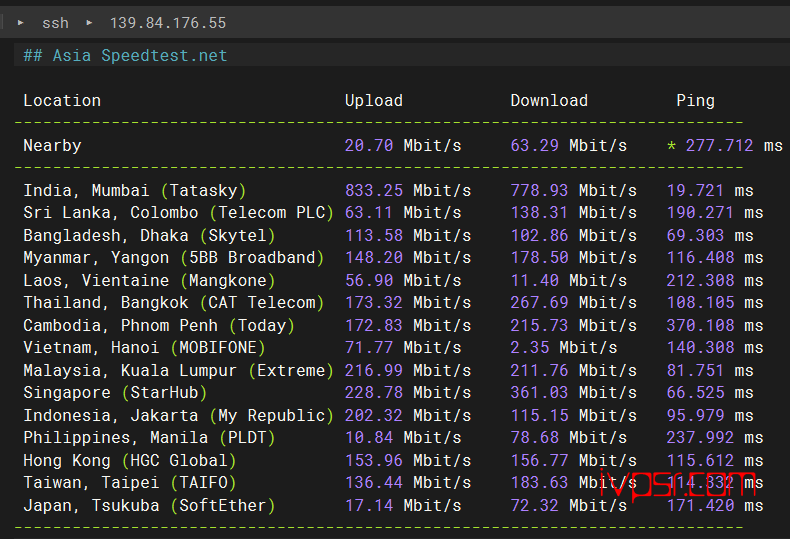Select Tsukuba download 72.32
The image size is (790, 539).
coord(535,505)
